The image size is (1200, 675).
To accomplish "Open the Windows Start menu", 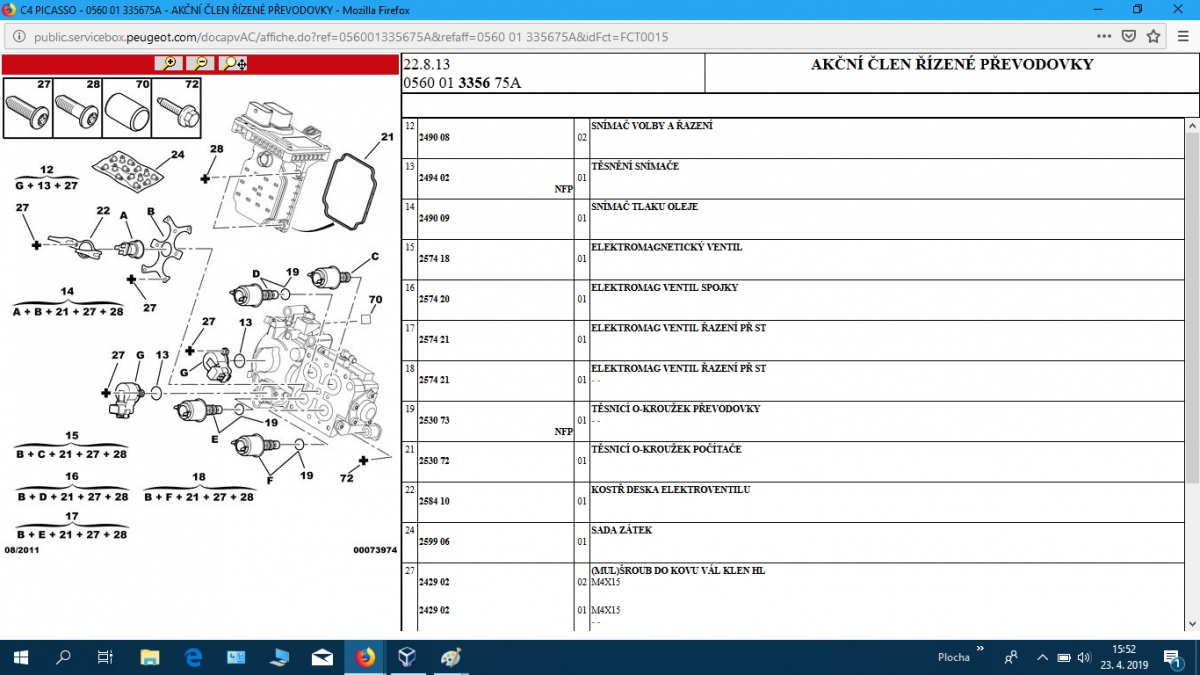I will [x=20, y=657].
